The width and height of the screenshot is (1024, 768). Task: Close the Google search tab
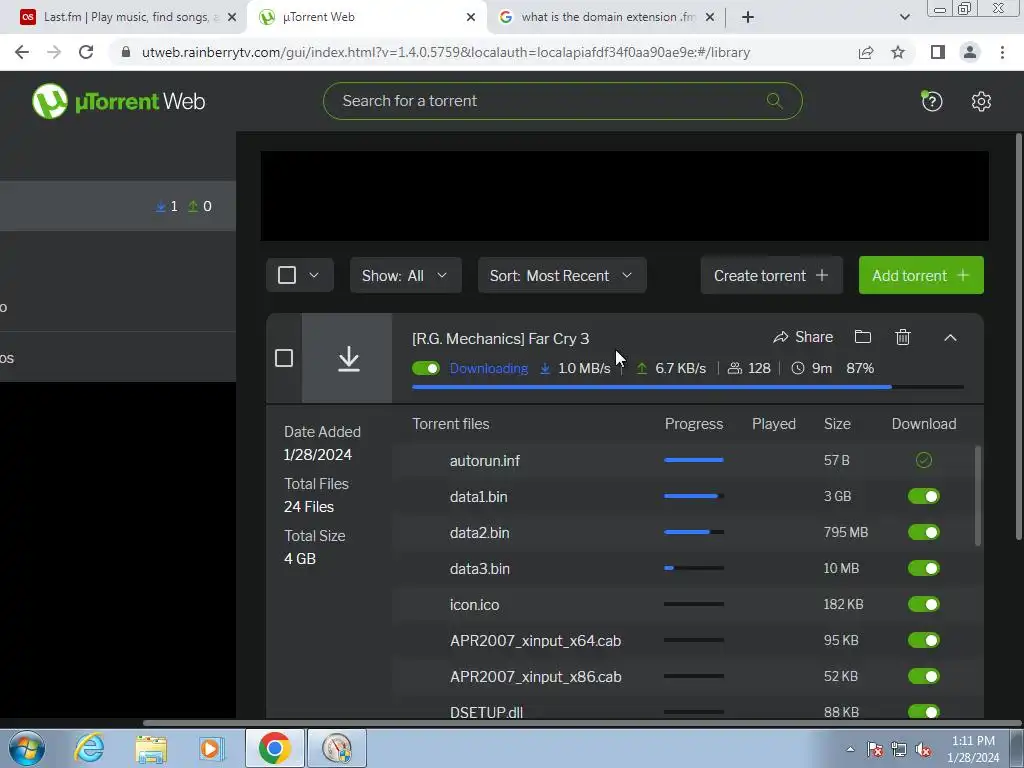click(710, 18)
